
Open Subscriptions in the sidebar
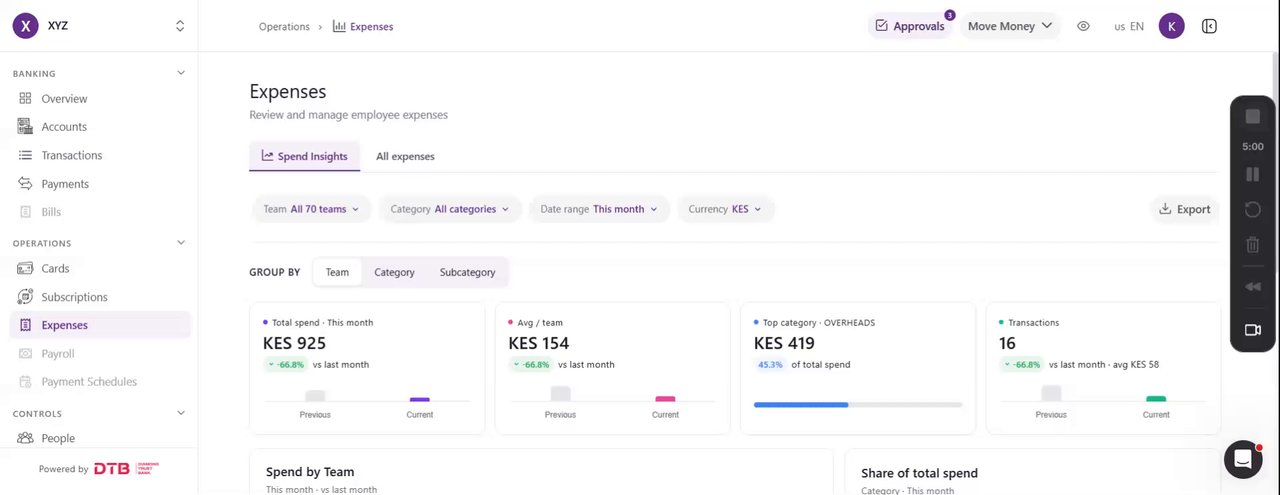(x=74, y=297)
